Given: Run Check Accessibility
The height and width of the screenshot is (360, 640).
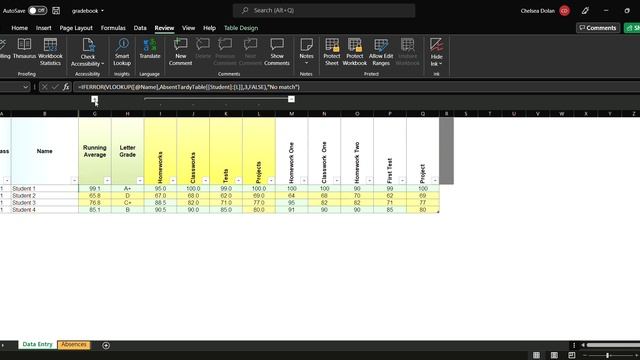Looking at the screenshot, I should pos(88,52).
